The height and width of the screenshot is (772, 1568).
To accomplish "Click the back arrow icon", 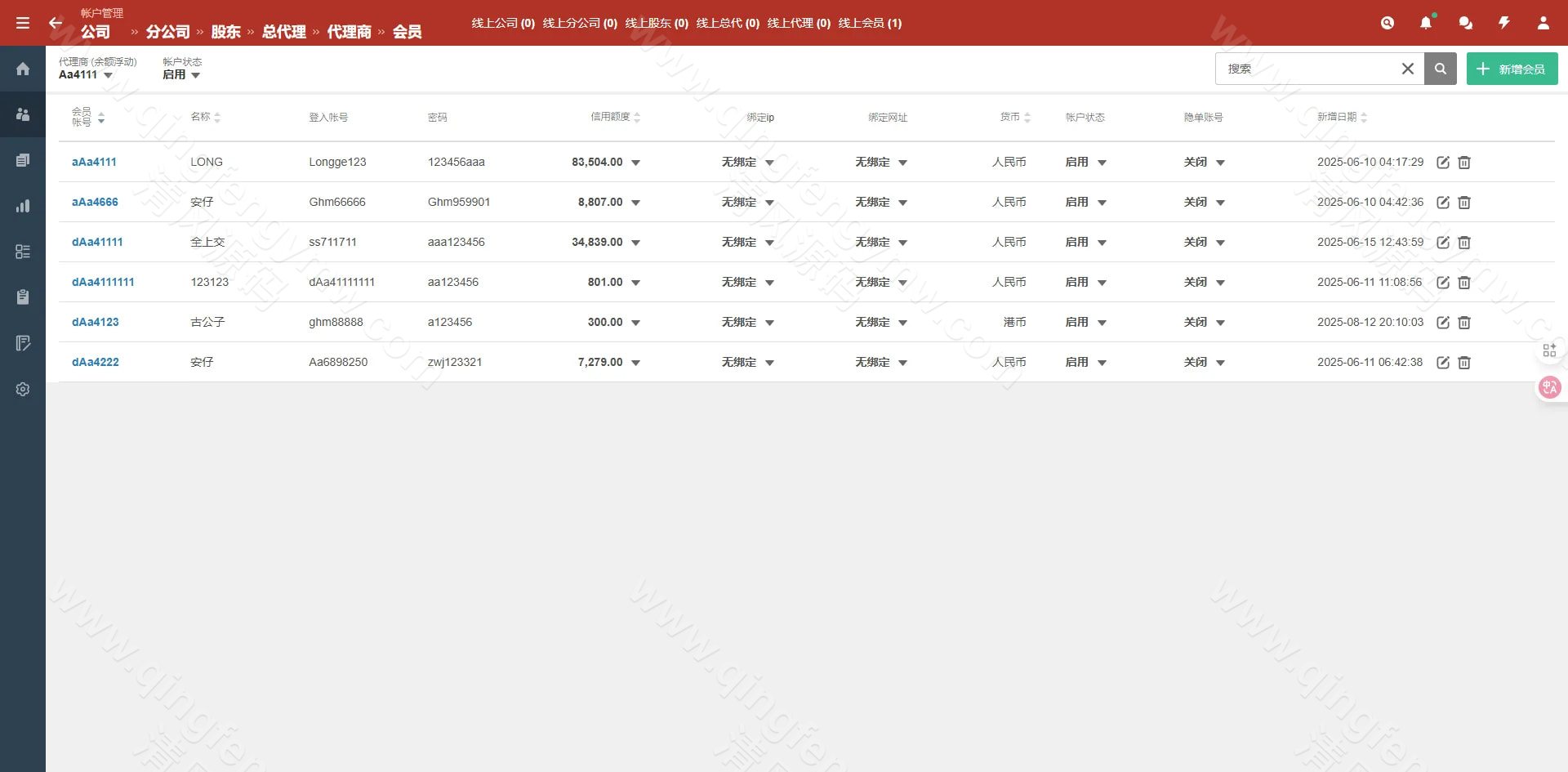I will pyautogui.click(x=55, y=23).
